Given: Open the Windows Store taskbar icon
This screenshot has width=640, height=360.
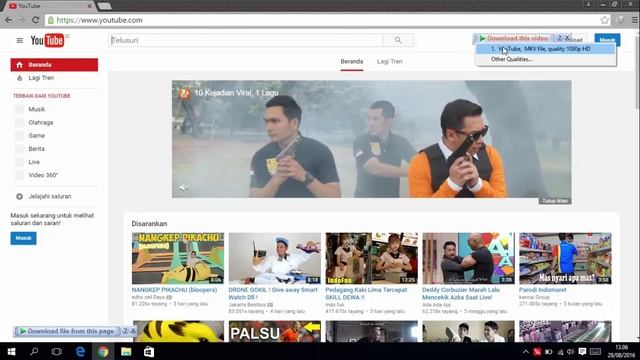Looking at the screenshot, I should (149, 351).
